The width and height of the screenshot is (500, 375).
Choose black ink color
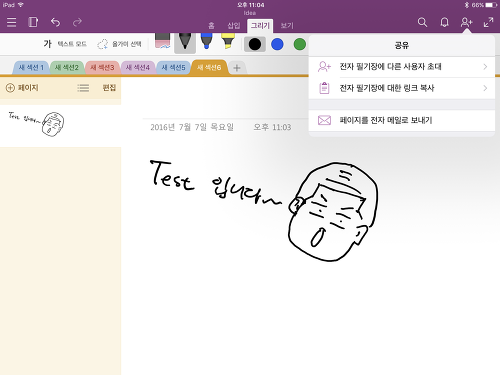tap(255, 44)
